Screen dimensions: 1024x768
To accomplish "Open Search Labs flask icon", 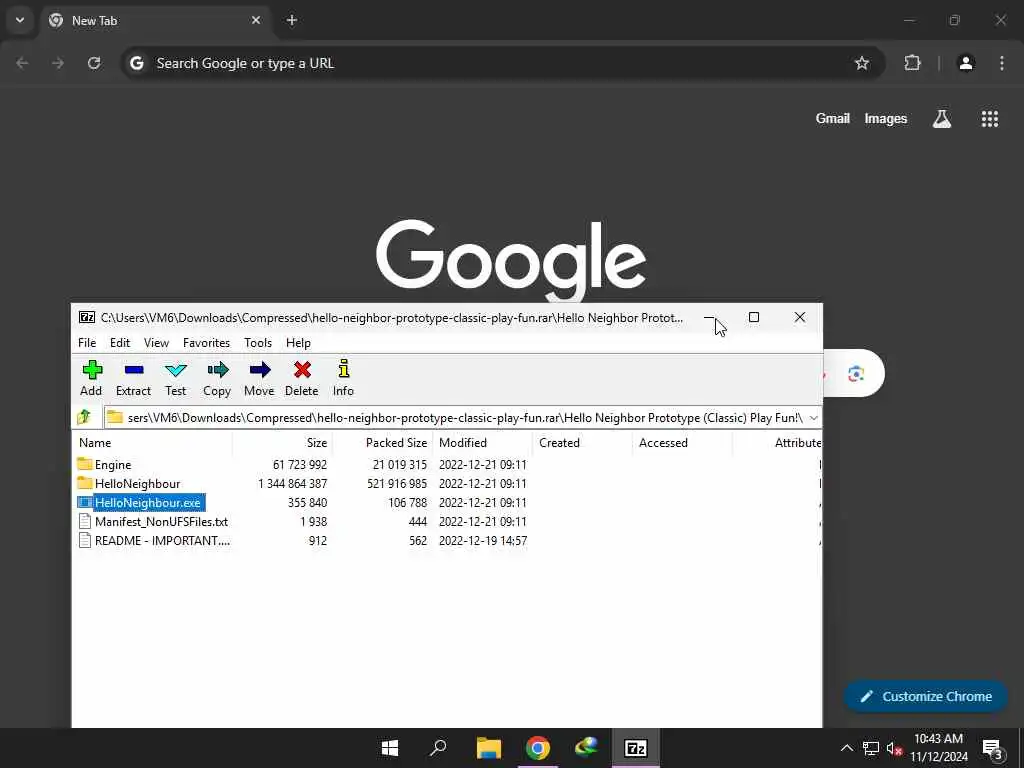I will 942,119.
